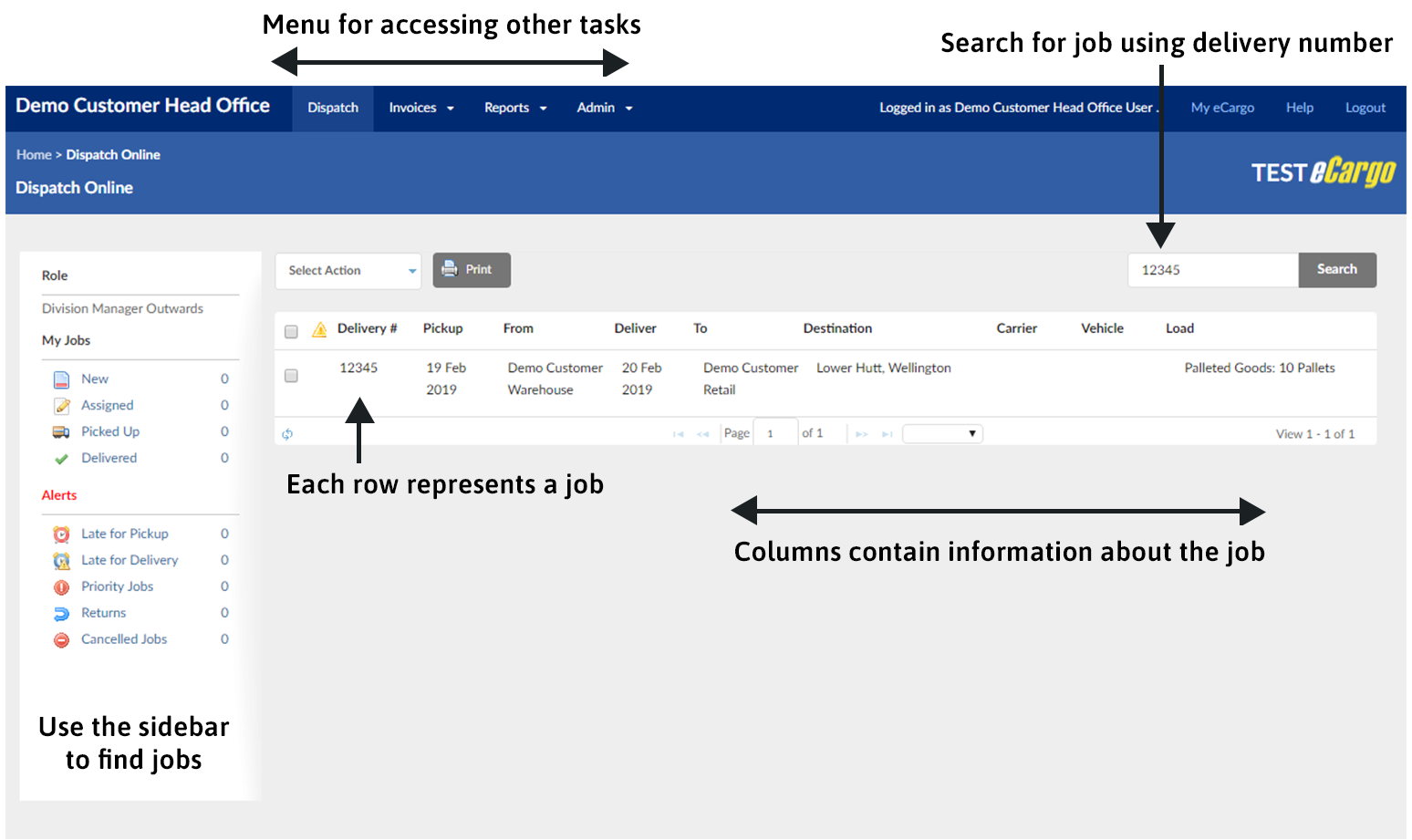
Task: Expand the Invoices menu
Action: coord(421,108)
